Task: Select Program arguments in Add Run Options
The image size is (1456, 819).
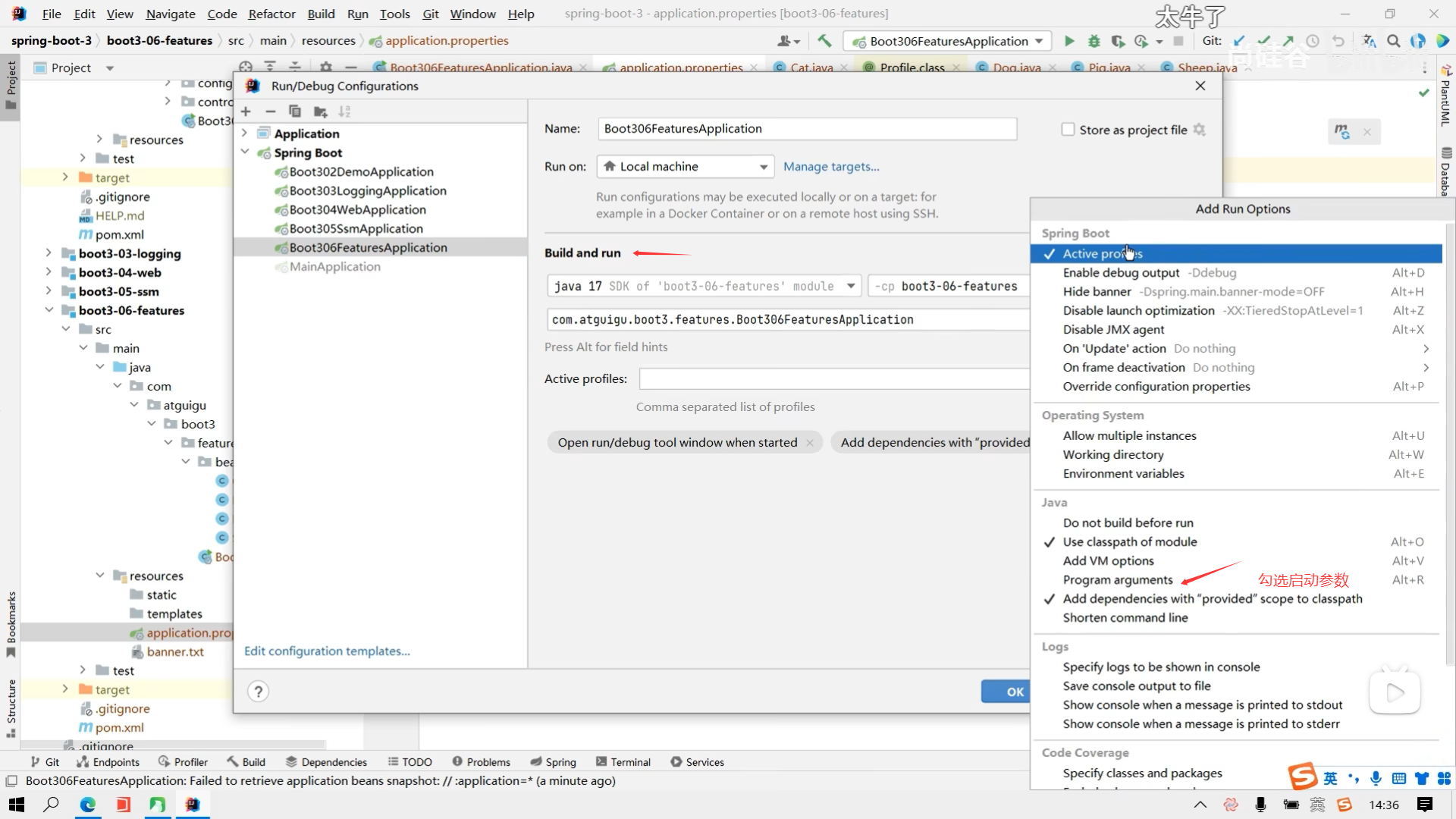Action: pyautogui.click(x=1117, y=580)
